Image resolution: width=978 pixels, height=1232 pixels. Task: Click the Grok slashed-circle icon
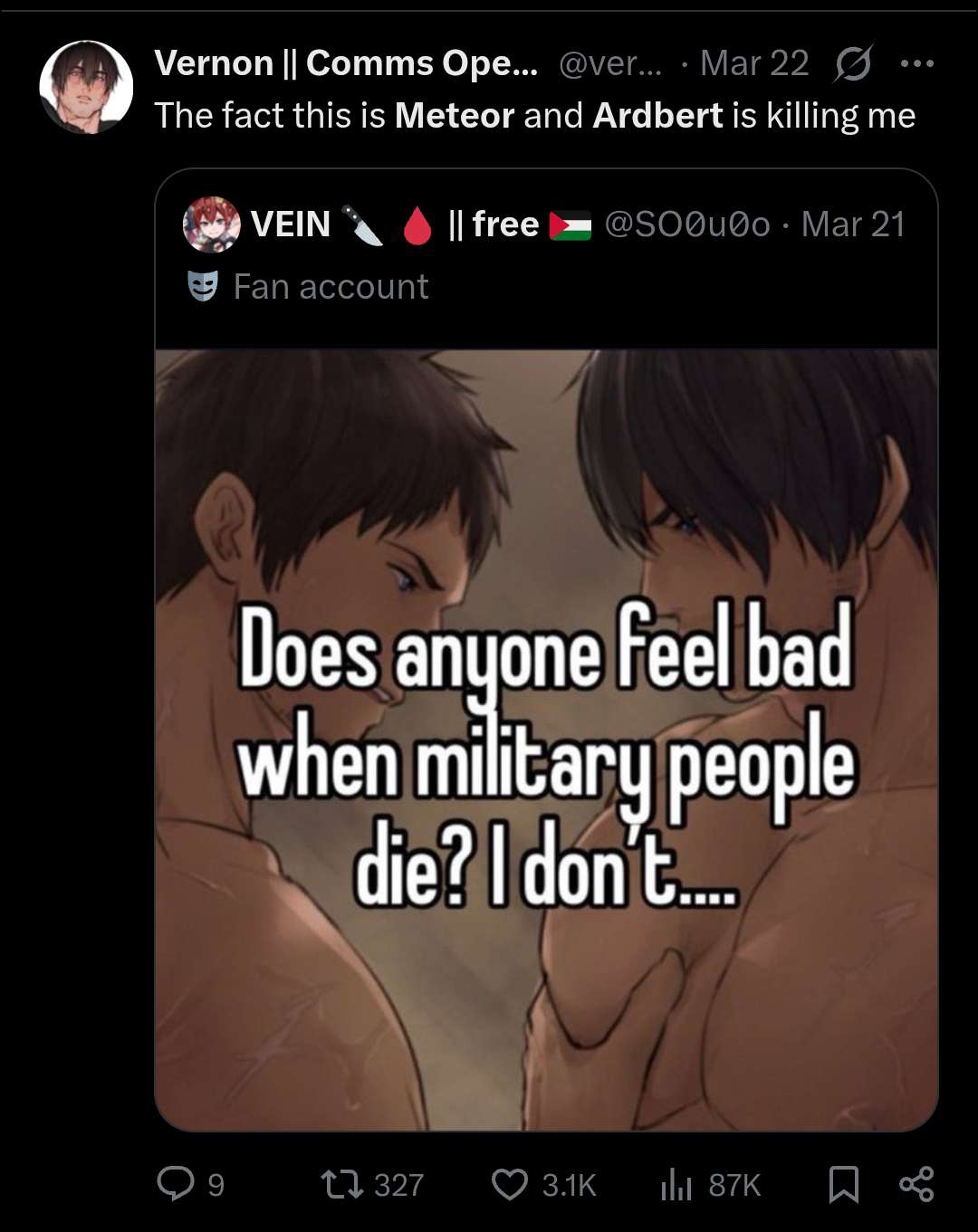[853, 63]
